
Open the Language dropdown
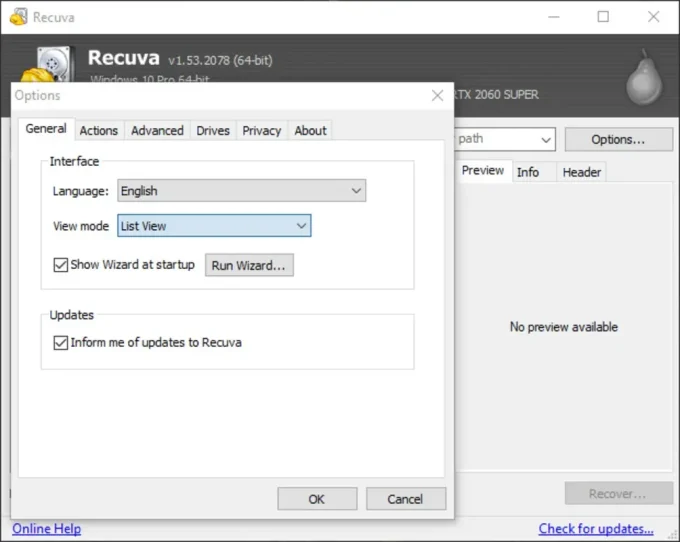(241, 191)
